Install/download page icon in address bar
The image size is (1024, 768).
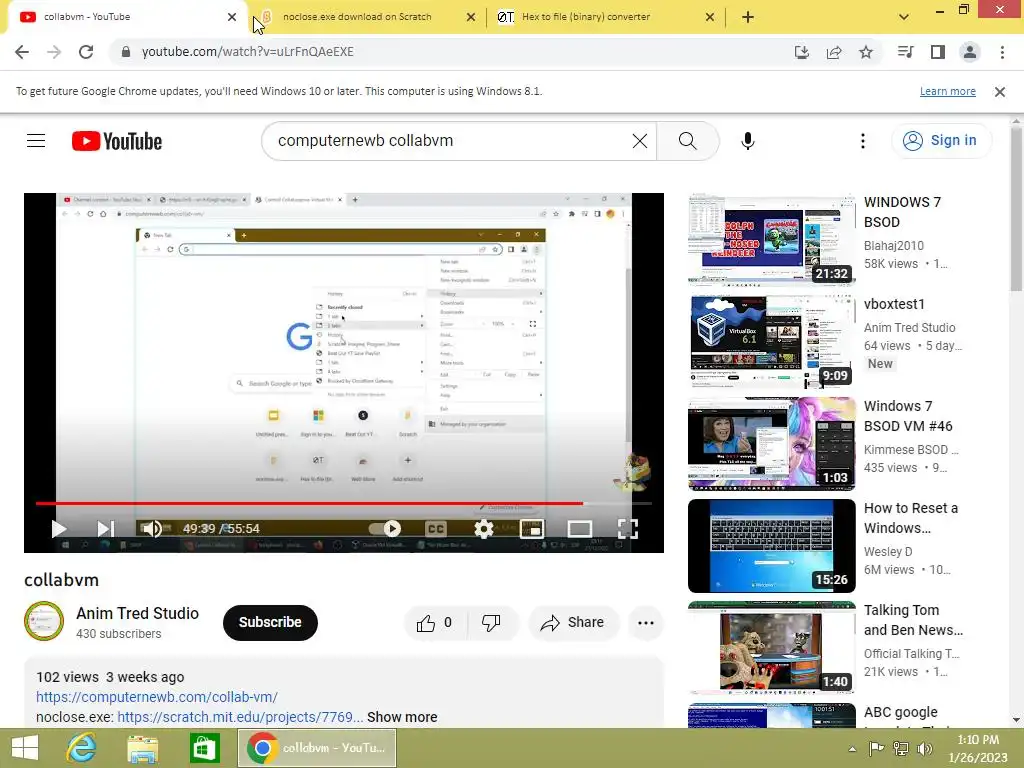802,52
